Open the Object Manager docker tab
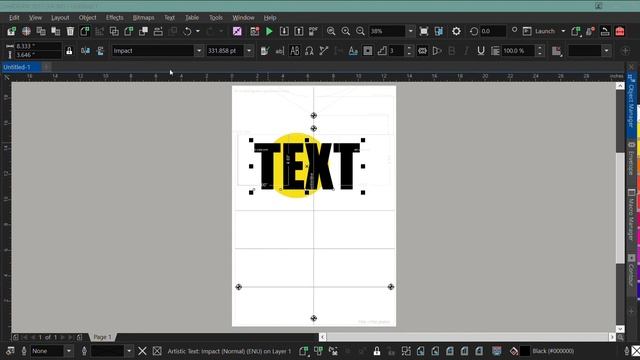 [631, 101]
